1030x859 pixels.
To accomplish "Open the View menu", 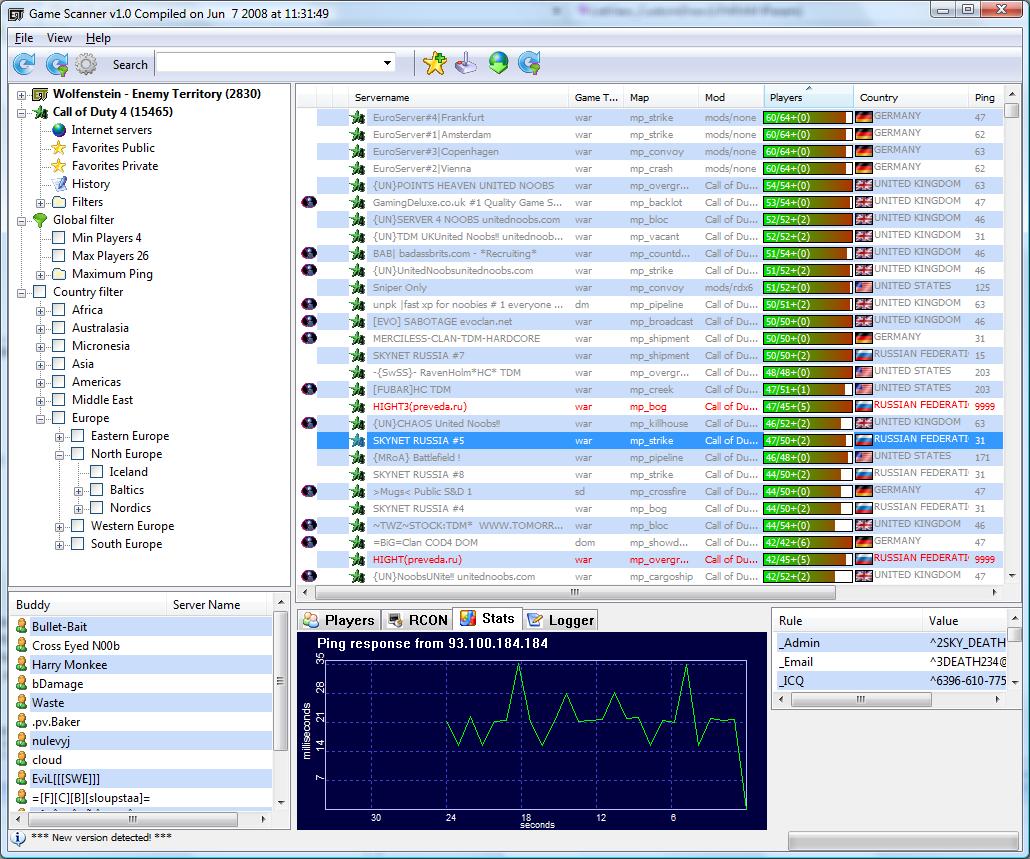I will point(59,38).
